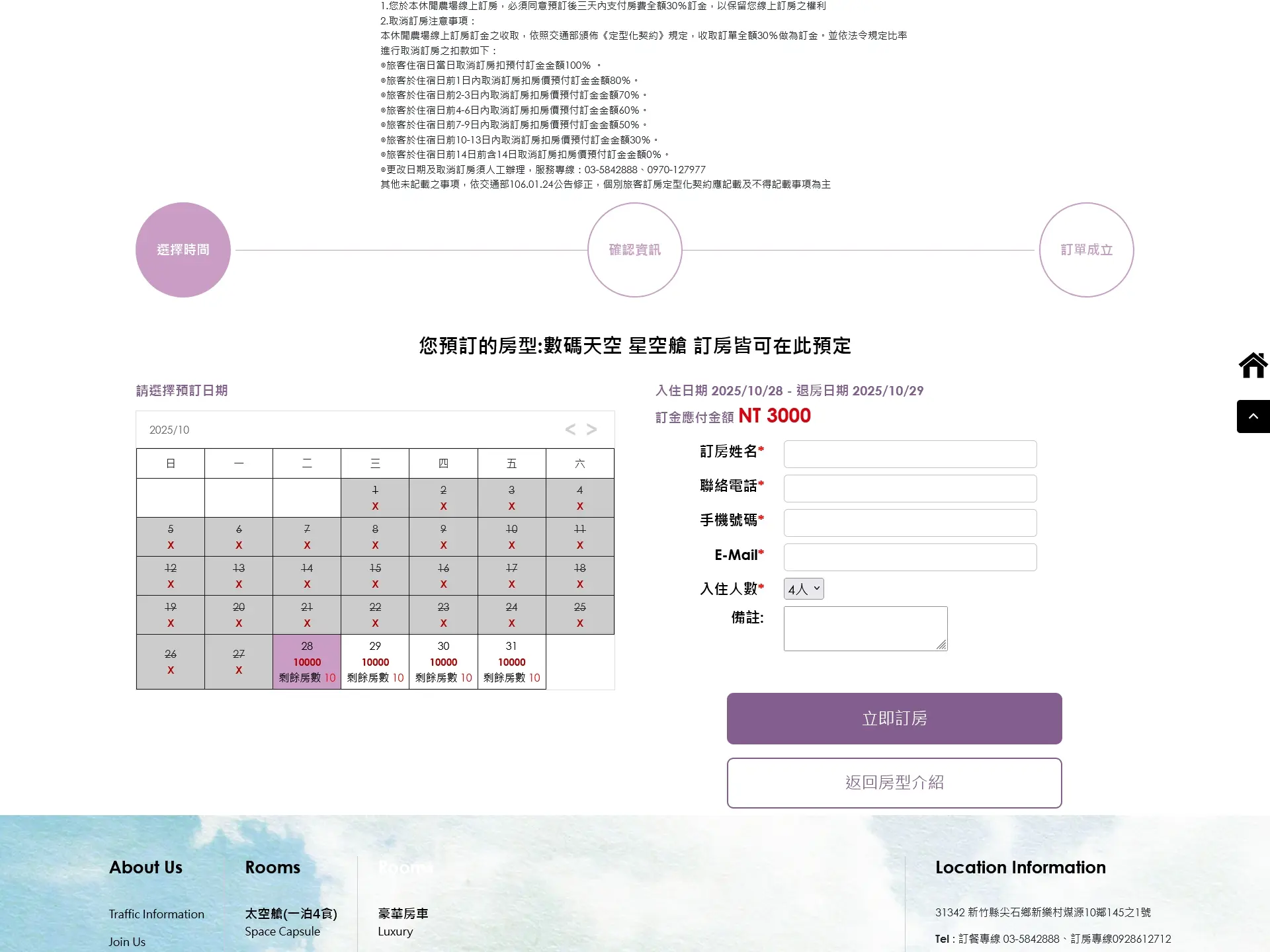This screenshot has width=1270, height=952.
Task: Click the home icon on right edge
Action: [1253, 365]
